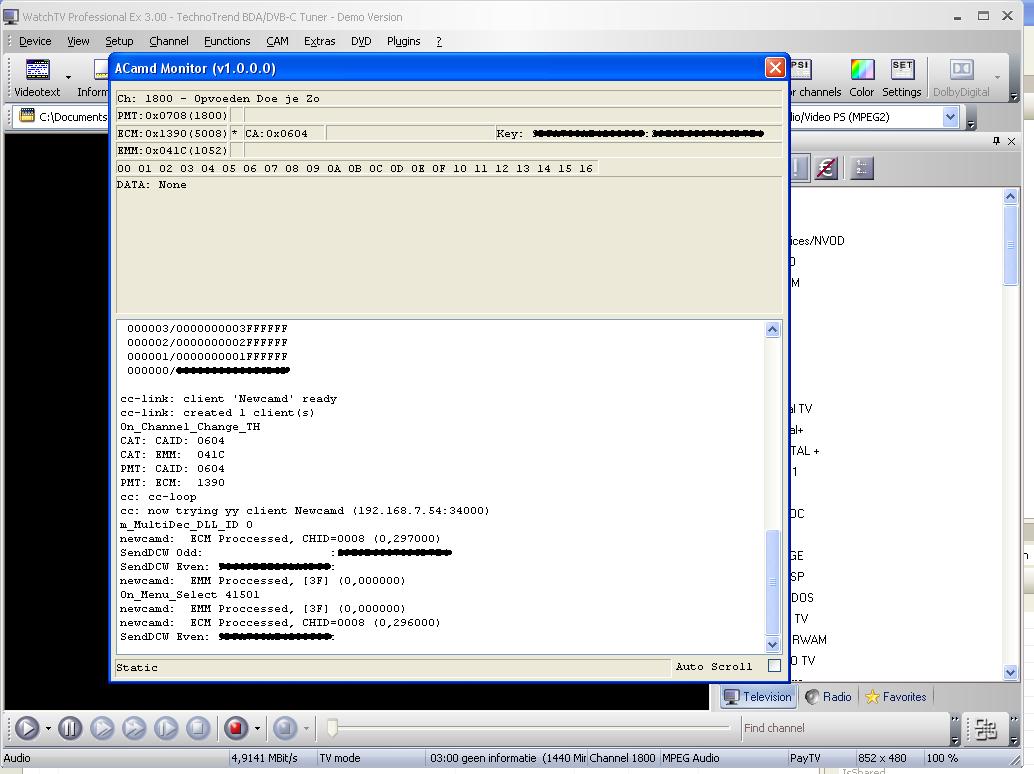Click the channel list scroll-up arrow
Viewport: 1034px width, 774px height.
(1010, 196)
